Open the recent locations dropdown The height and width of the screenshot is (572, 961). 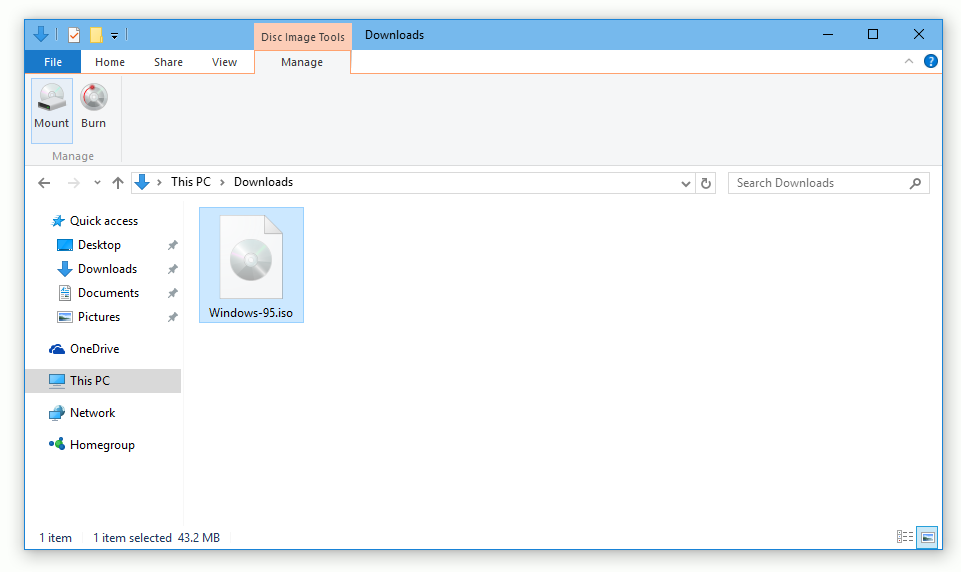click(97, 183)
